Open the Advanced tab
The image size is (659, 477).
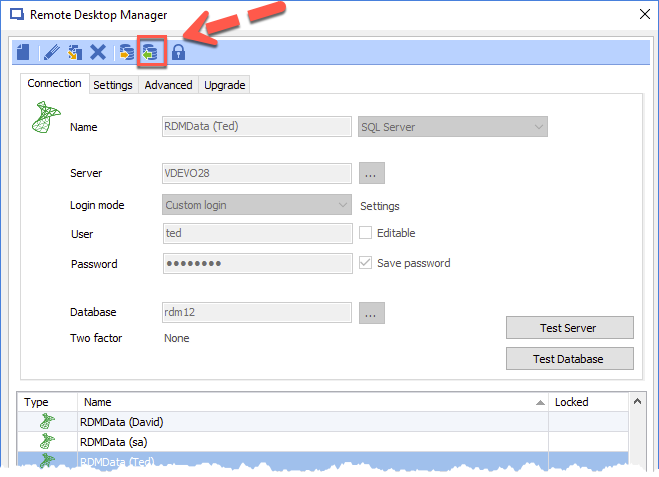coord(168,85)
